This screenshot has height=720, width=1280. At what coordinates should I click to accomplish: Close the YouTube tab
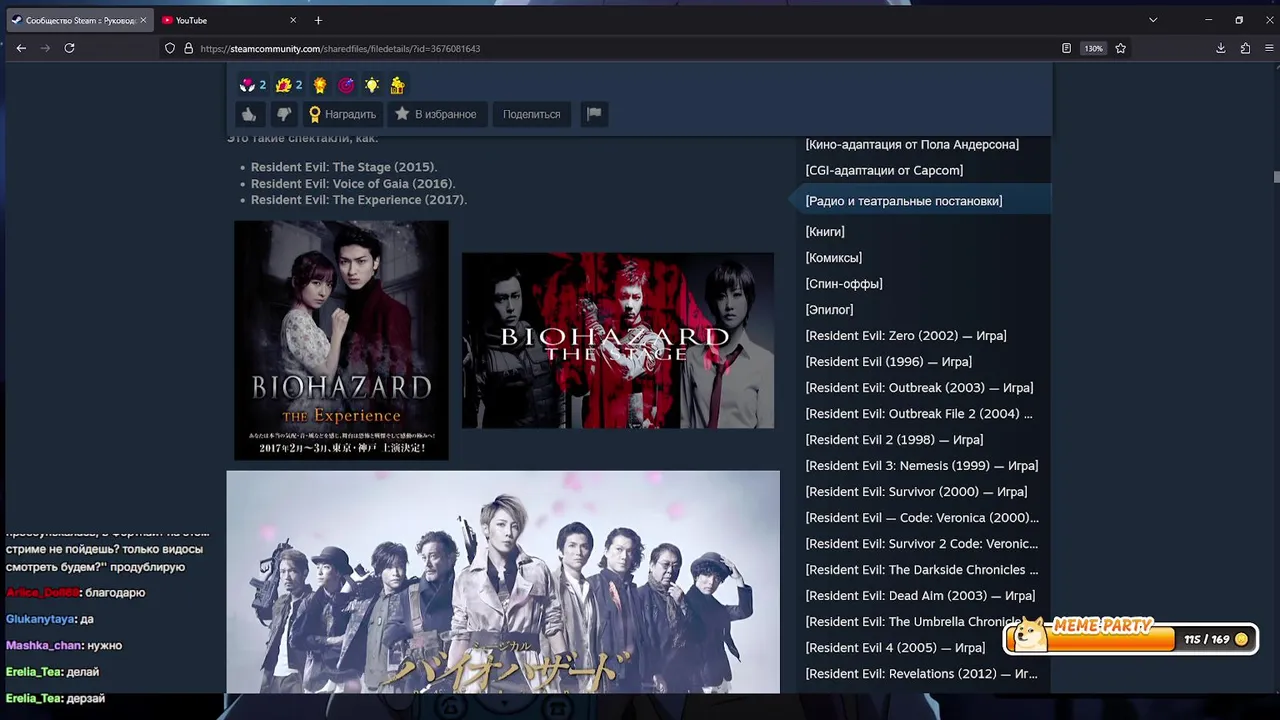click(293, 20)
